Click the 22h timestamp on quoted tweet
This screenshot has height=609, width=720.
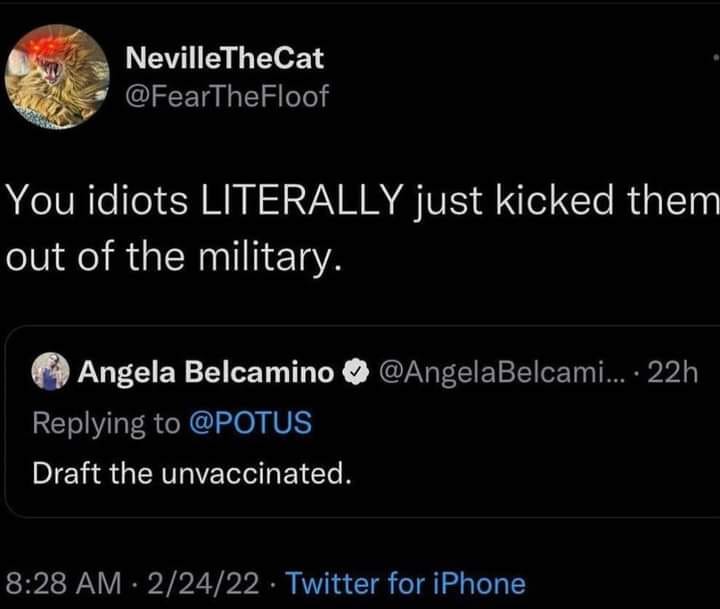(x=670, y=373)
